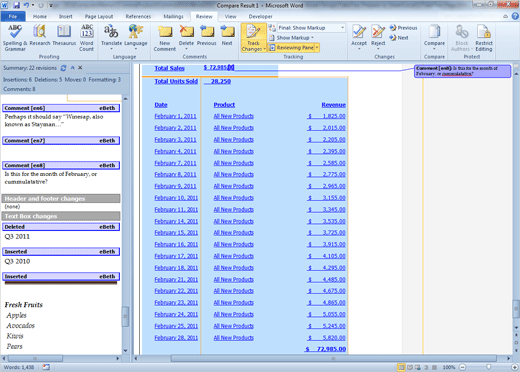The image size is (520, 372).
Task: Open the File tab
Action: tap(13, 16)
